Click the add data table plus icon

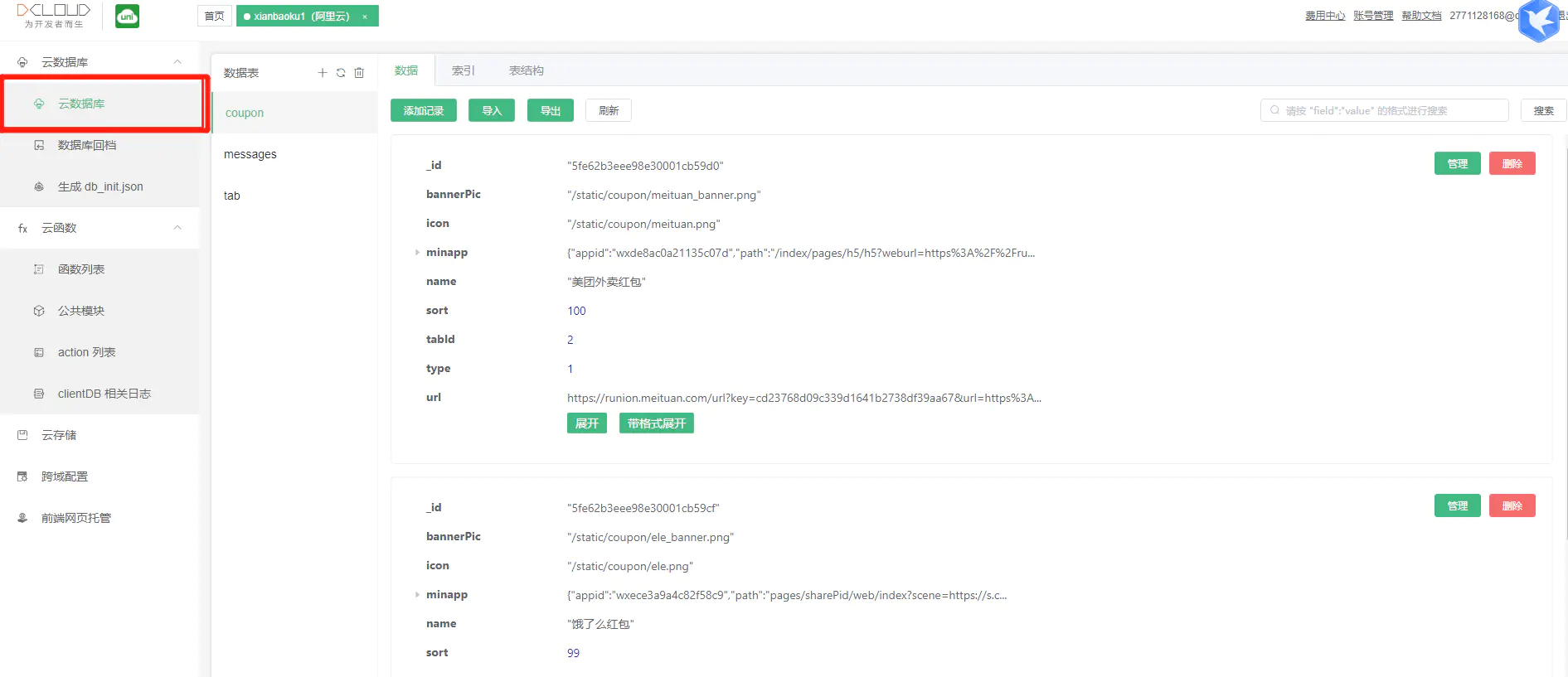point(323,73)
